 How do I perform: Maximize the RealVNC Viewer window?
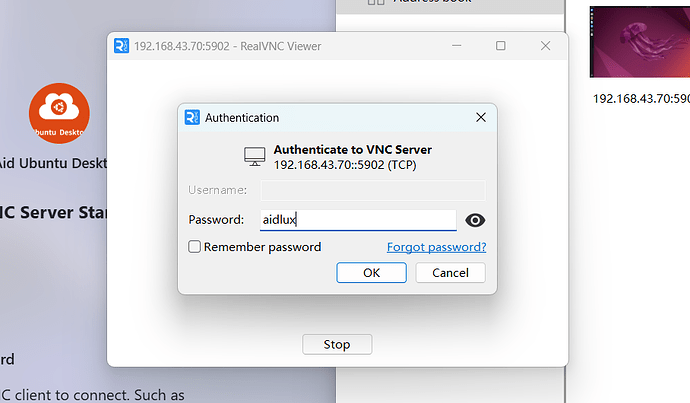tap(501, 46)
